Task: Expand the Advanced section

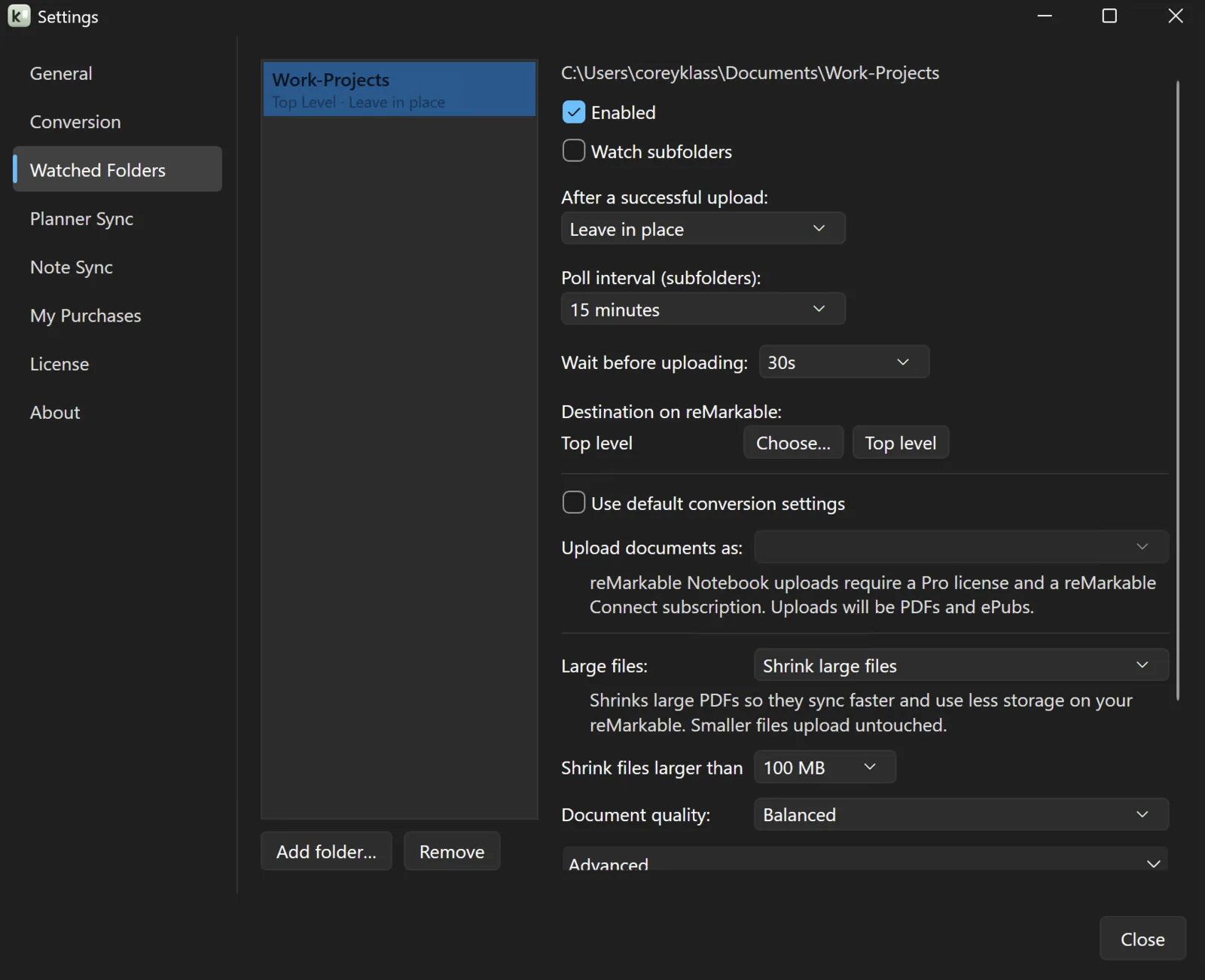Action: coord(865,860)
